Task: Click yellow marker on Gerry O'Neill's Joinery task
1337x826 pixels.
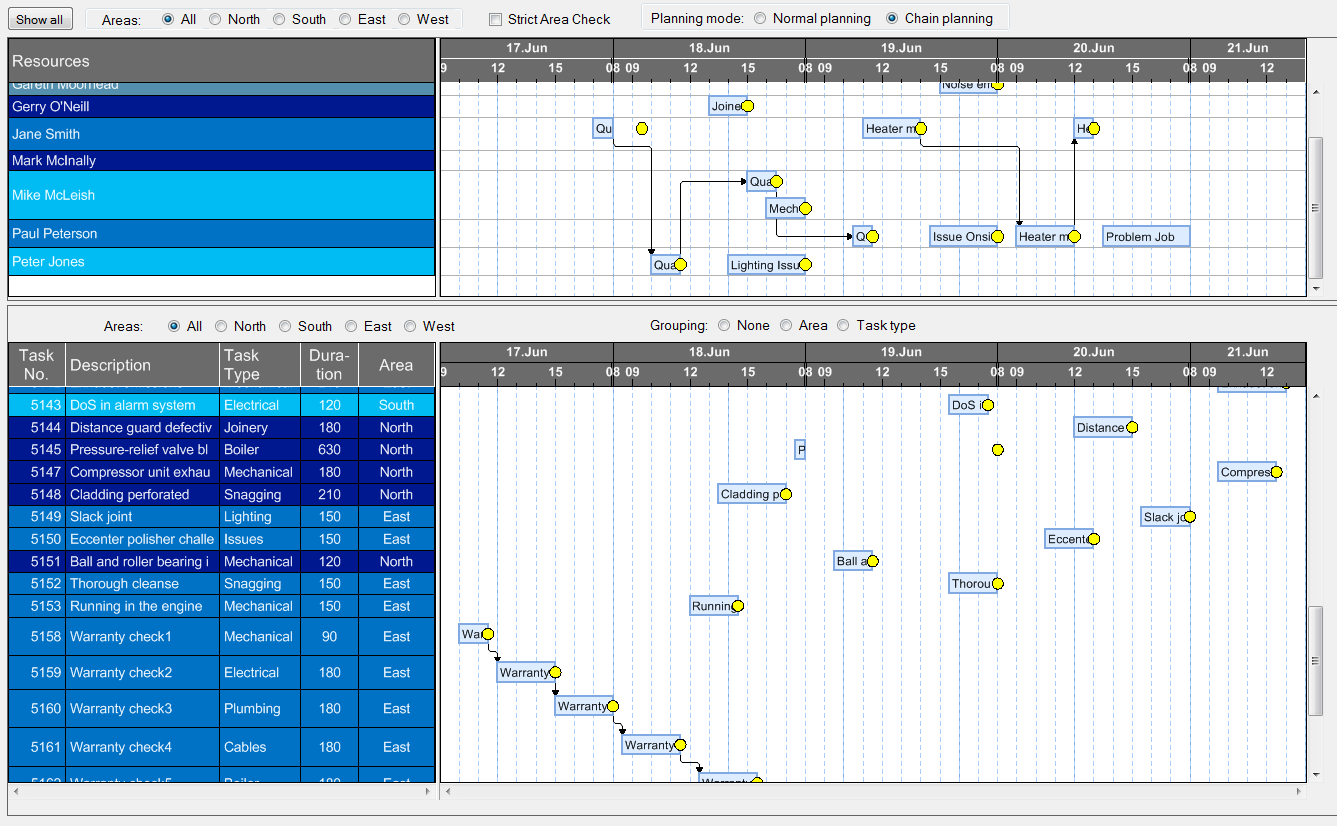Action: (747, 106)
